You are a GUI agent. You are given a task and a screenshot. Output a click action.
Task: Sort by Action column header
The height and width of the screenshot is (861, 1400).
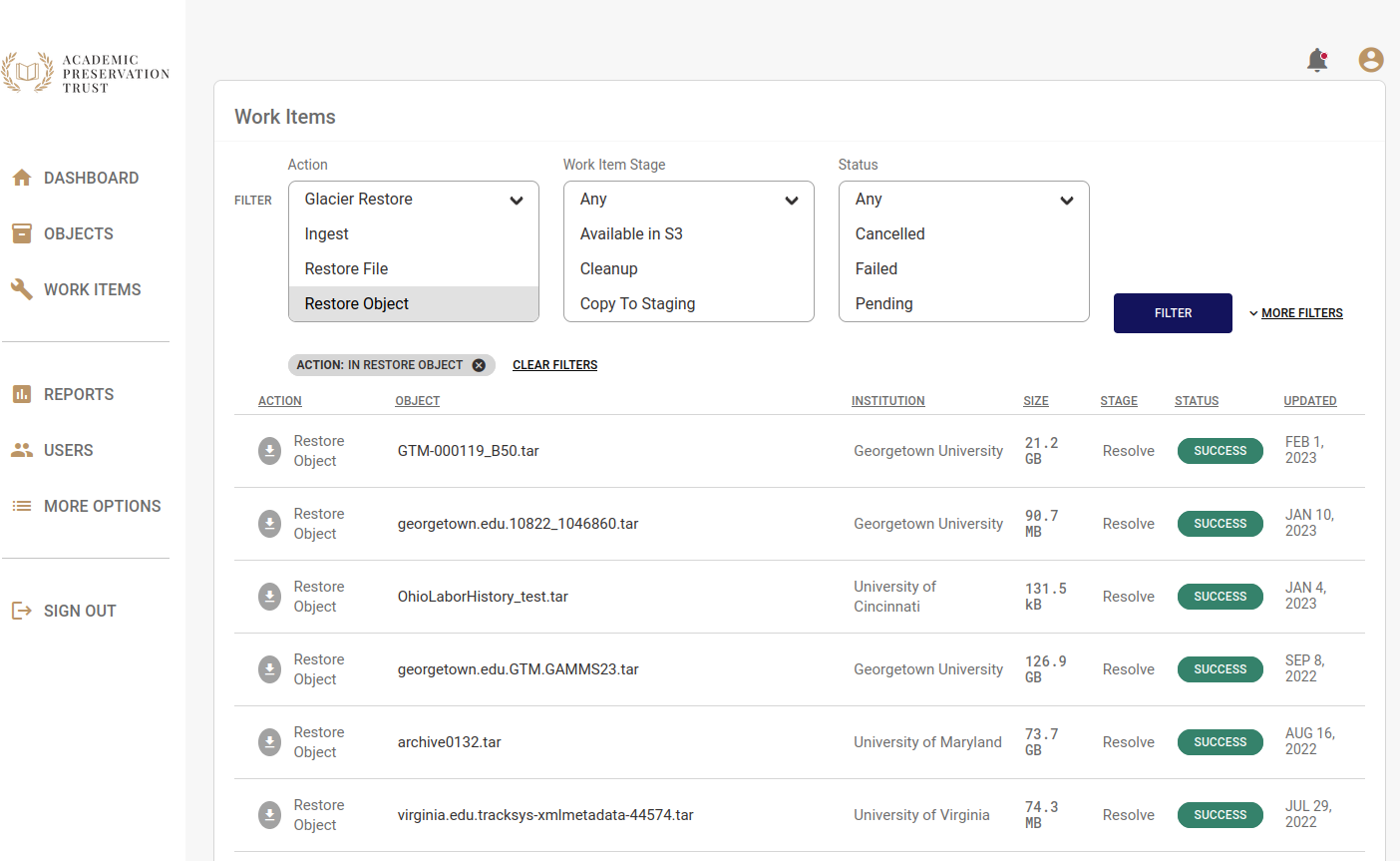click(280, 401)
